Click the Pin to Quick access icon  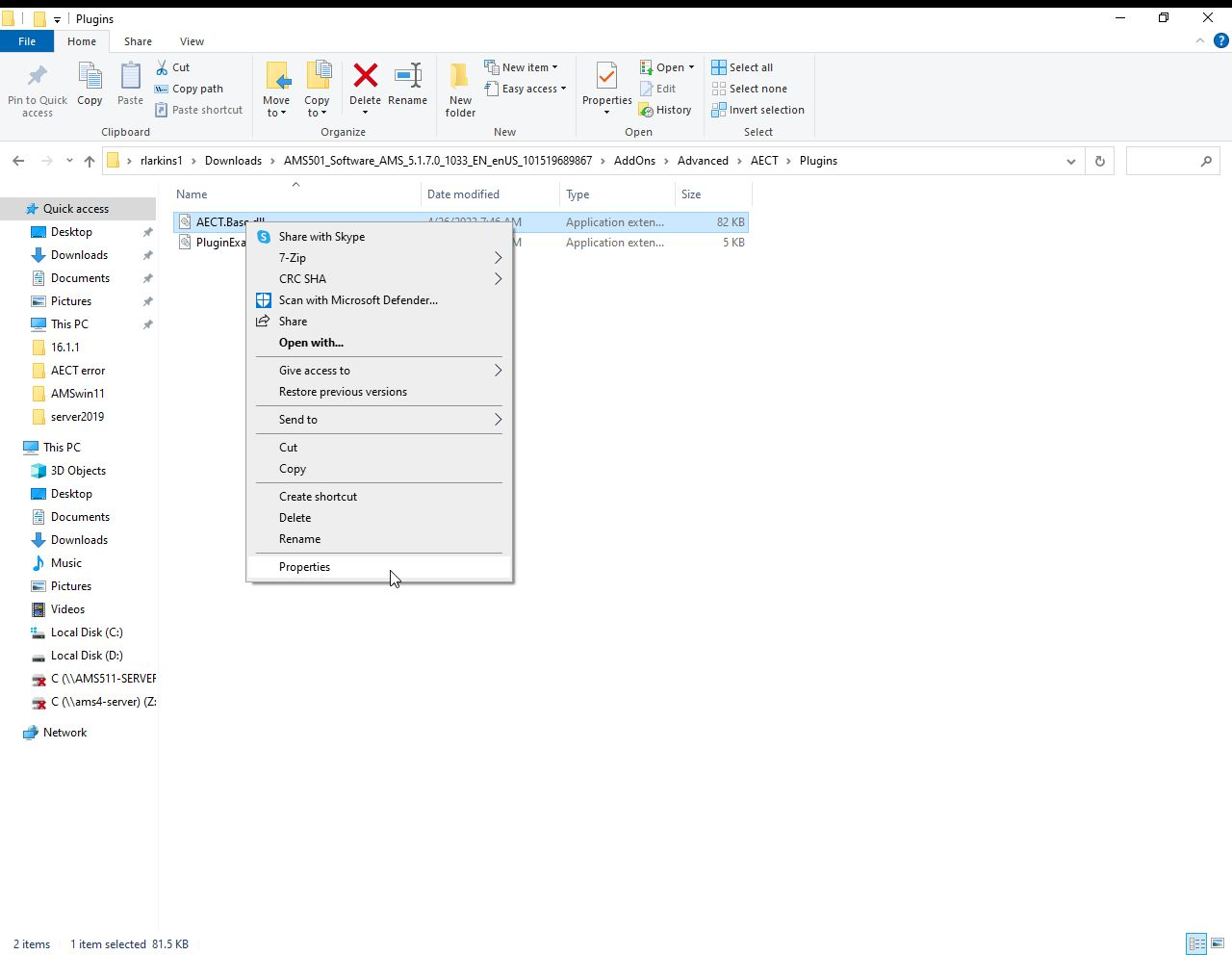[38, 90]
